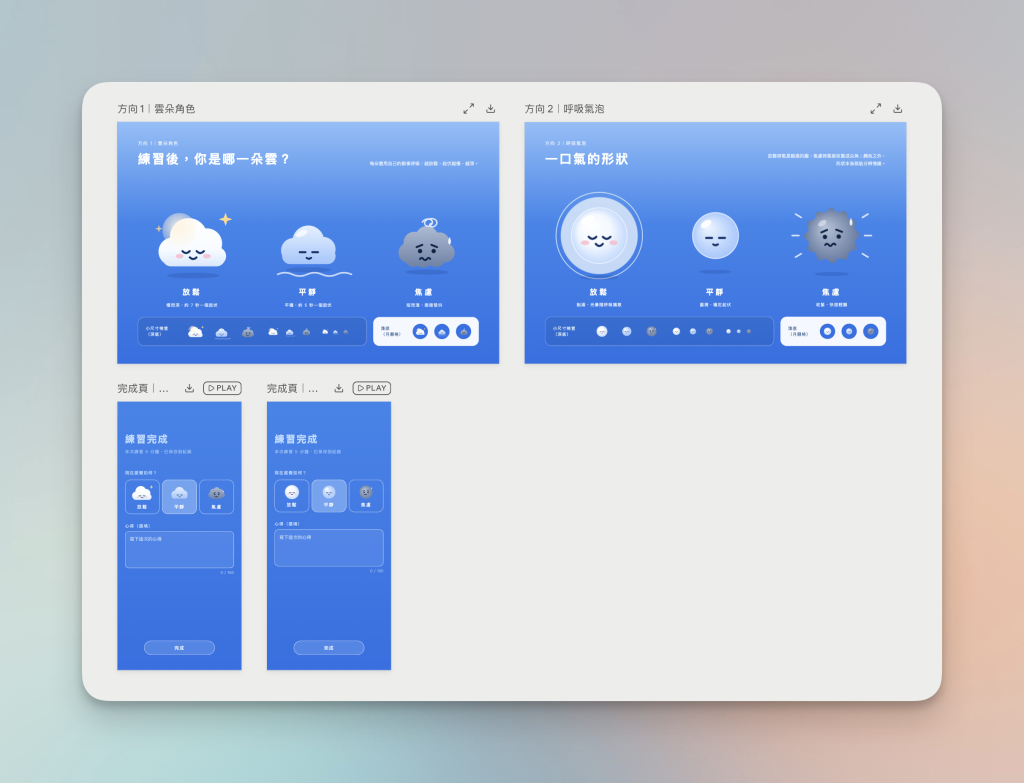
Task: Click the relaxed bubble badge in 方向 2 white panel
Action: click(x=827, y=332)
